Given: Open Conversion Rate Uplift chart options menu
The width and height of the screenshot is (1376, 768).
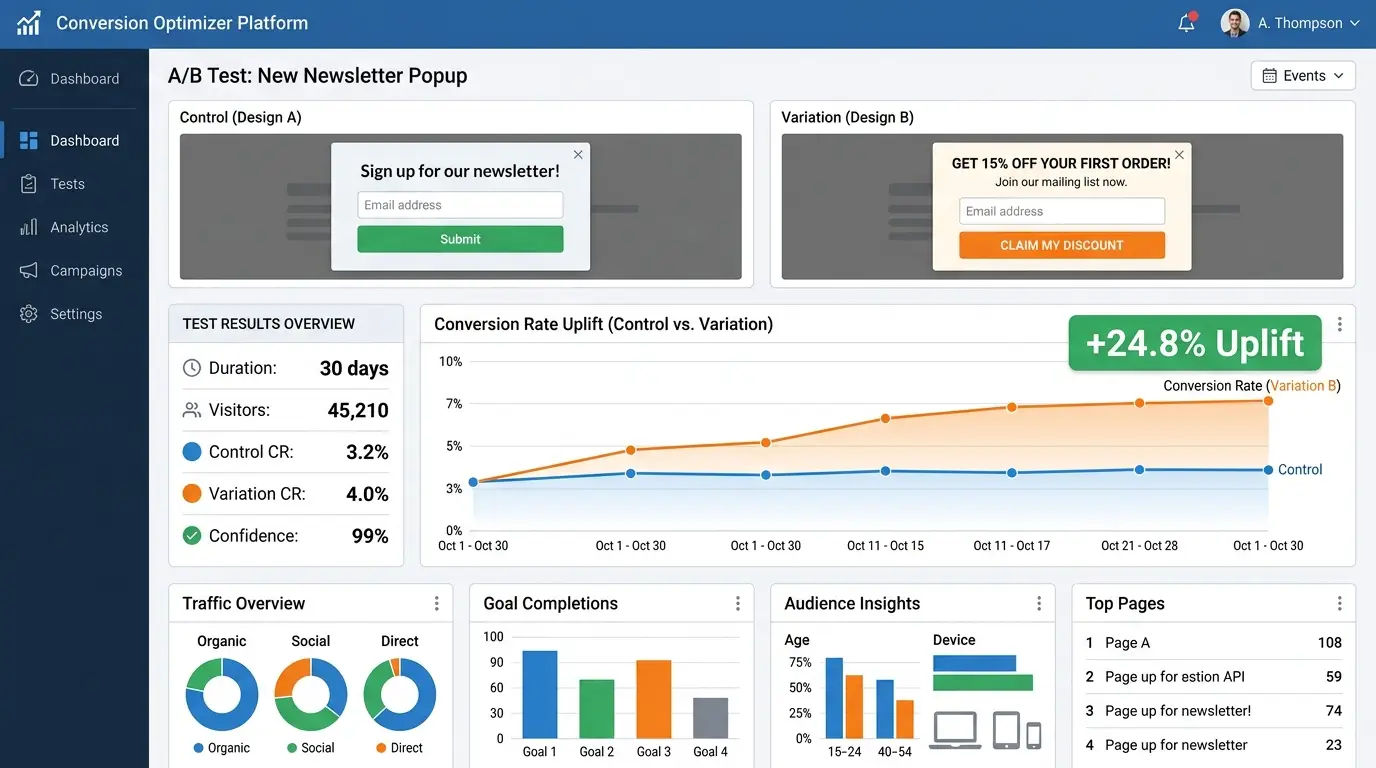Looking at the screenshot, I should tap(1339, 324).
